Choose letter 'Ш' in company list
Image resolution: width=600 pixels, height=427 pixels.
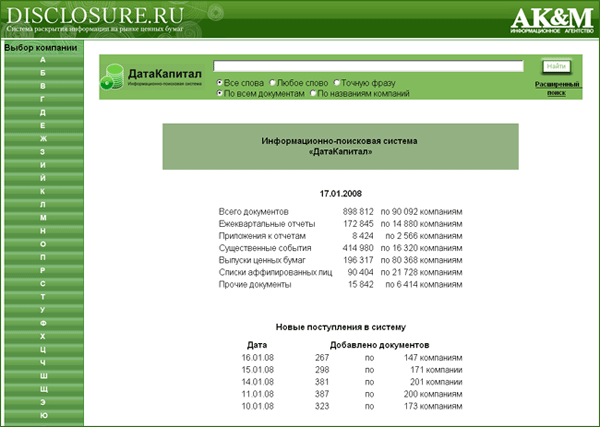point(43,374)
